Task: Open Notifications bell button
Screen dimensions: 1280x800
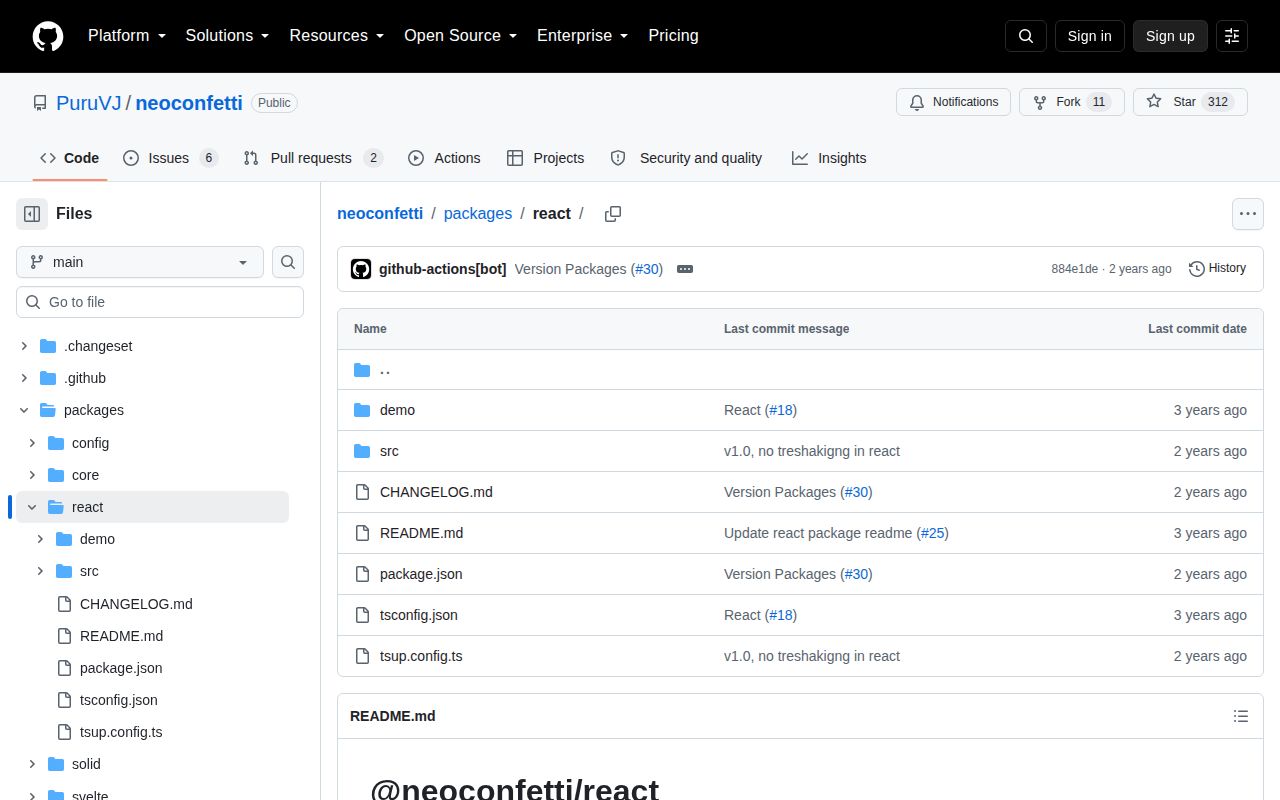Action: pos(953,102)
